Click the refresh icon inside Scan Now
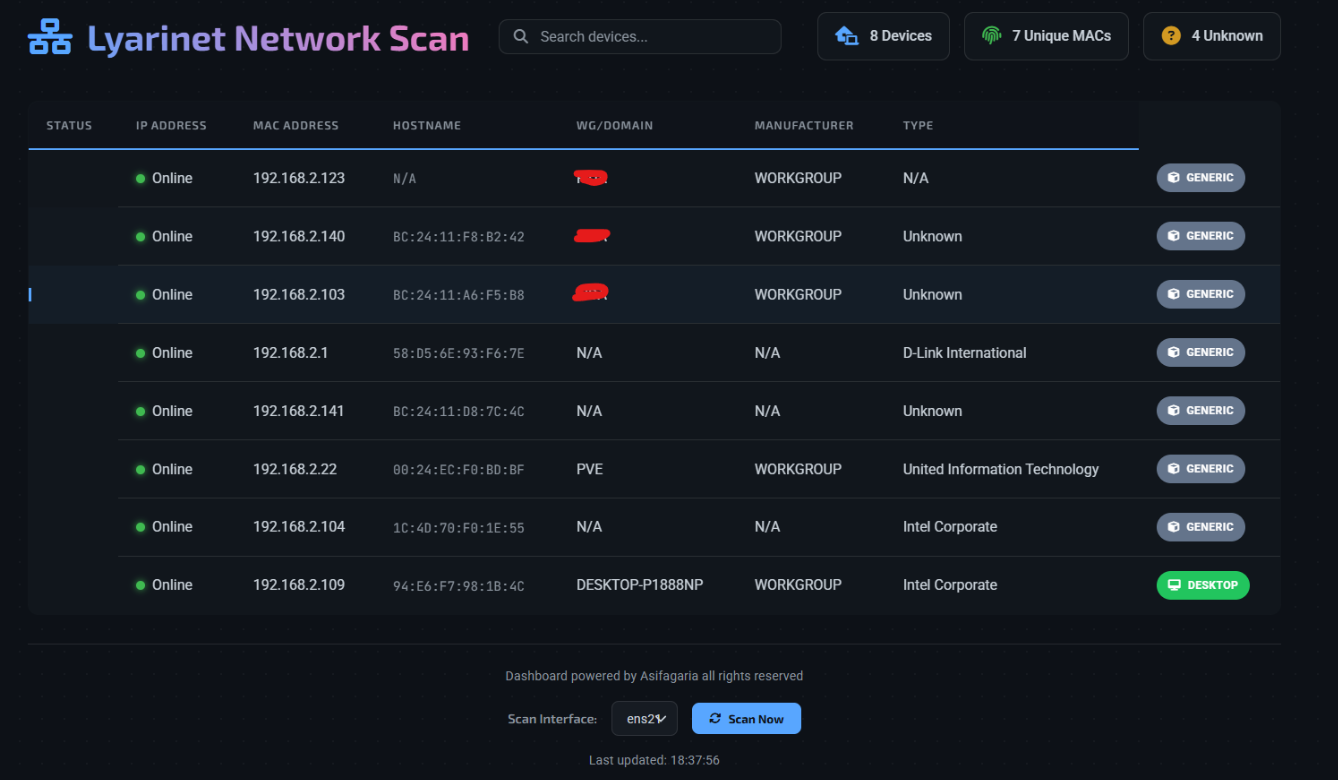1338x780 pixels. [714, 718]
